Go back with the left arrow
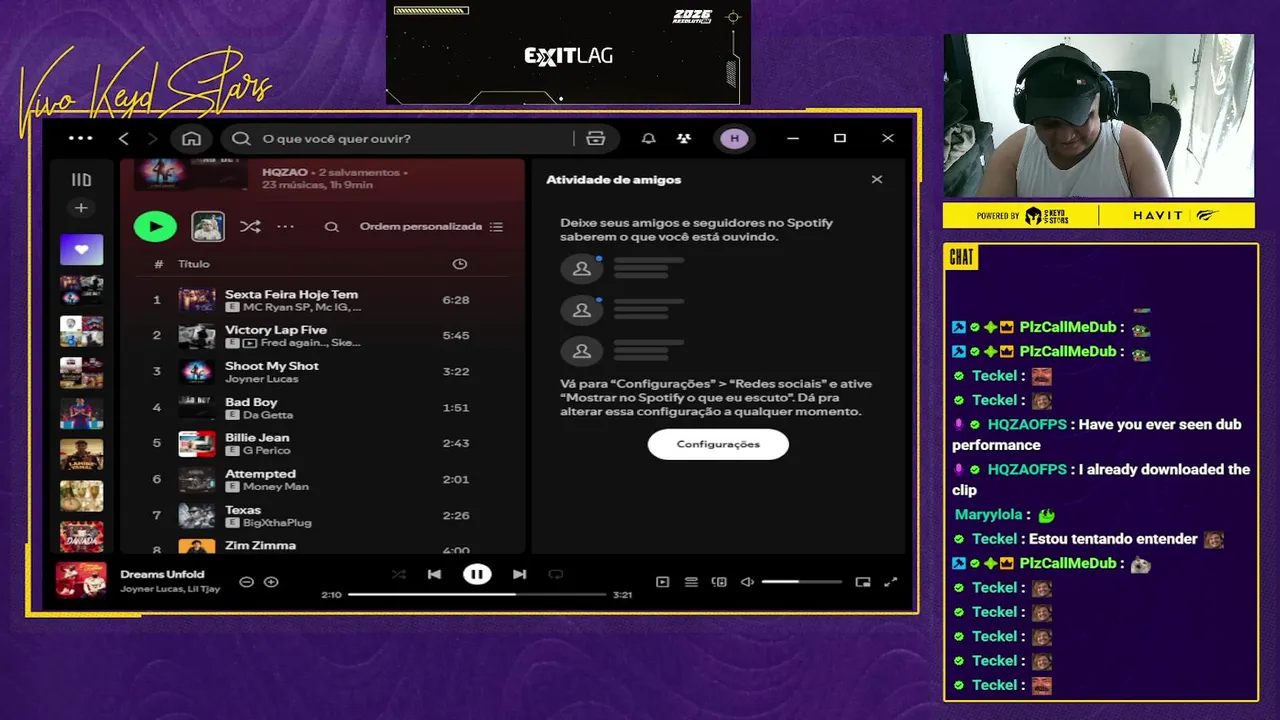1280x720 pixels. 124,138
